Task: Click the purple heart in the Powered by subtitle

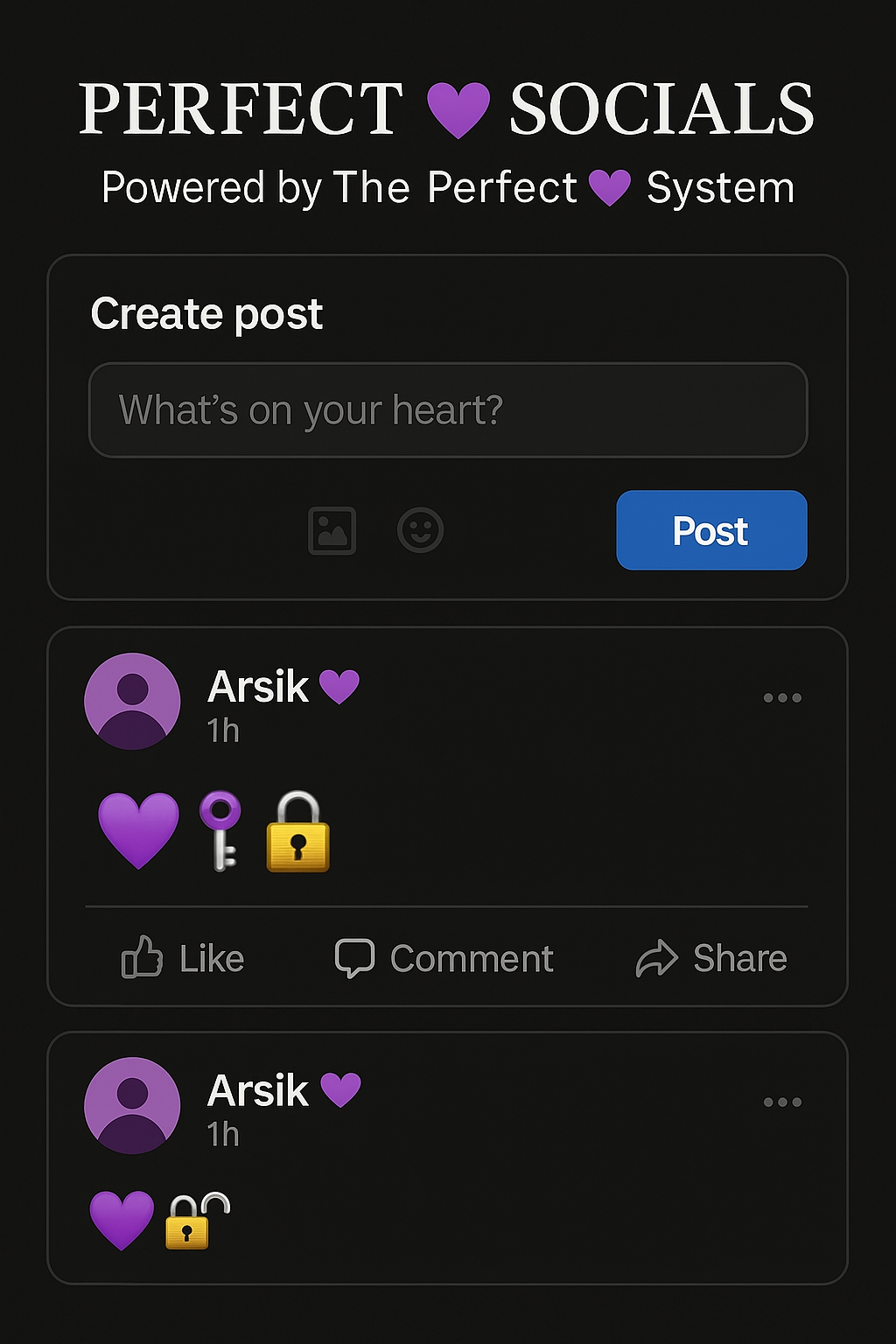Action: pos(610,188)
